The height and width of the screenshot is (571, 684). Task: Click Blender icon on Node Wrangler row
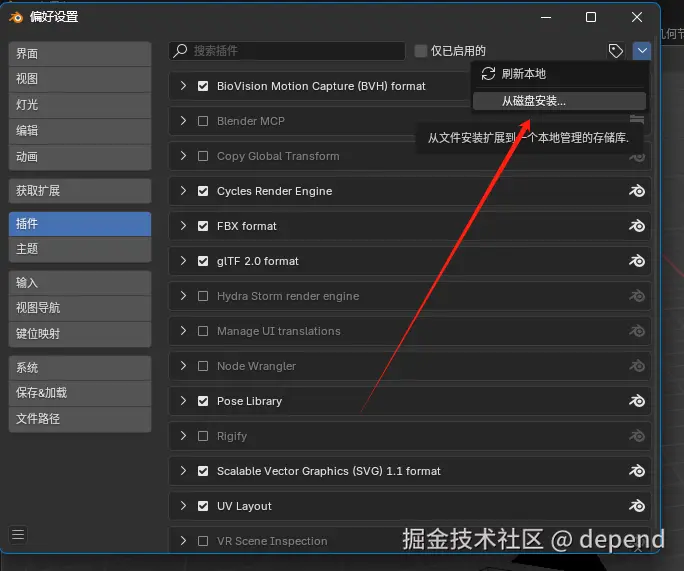point(637,366)
